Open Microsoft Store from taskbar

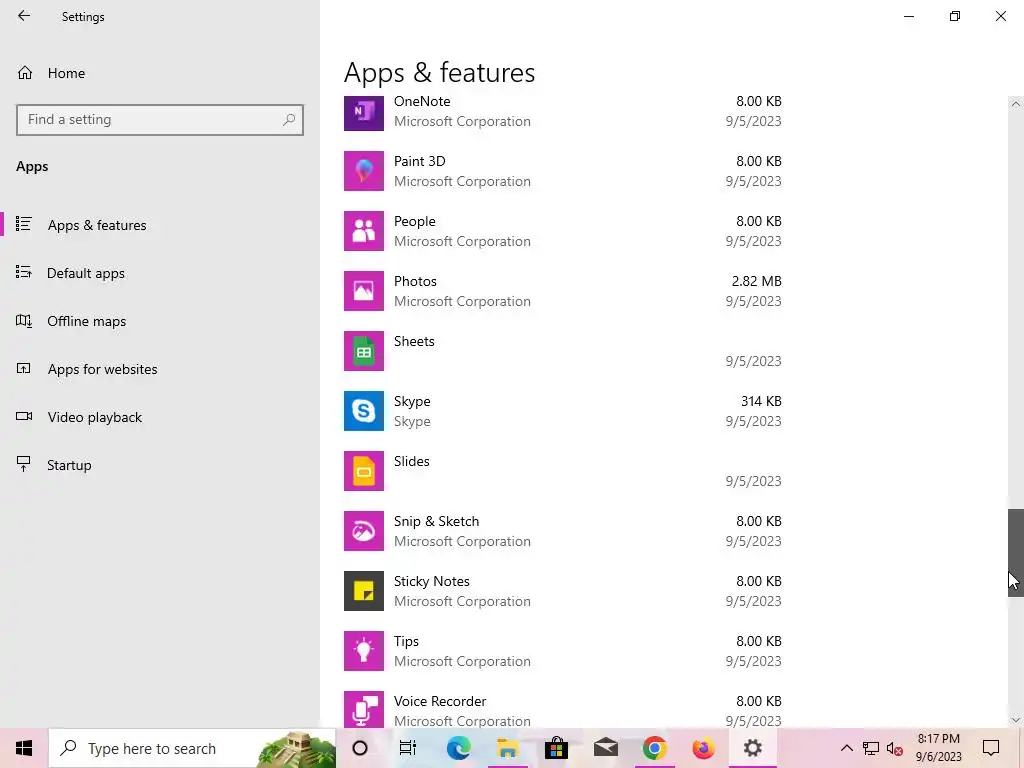coord(556,748)
